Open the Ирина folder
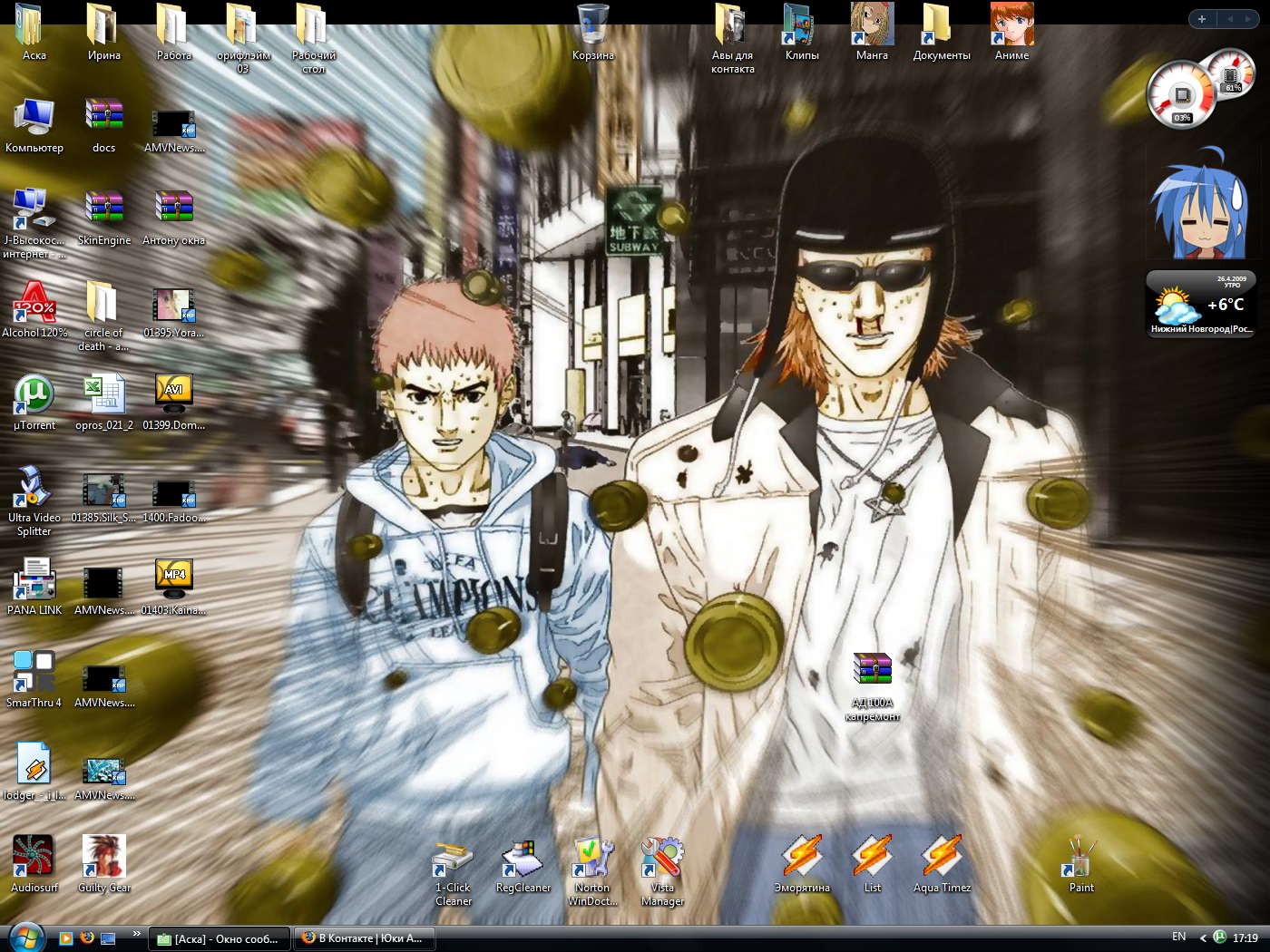 pos(103,25)
